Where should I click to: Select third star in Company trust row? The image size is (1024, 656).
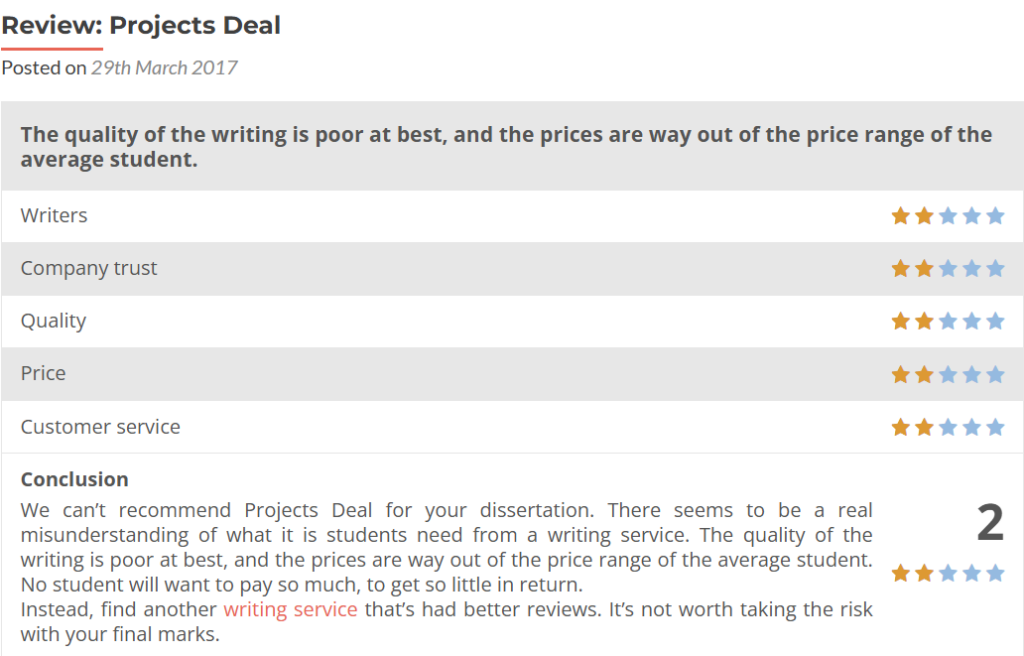click(x=948, y=269)
